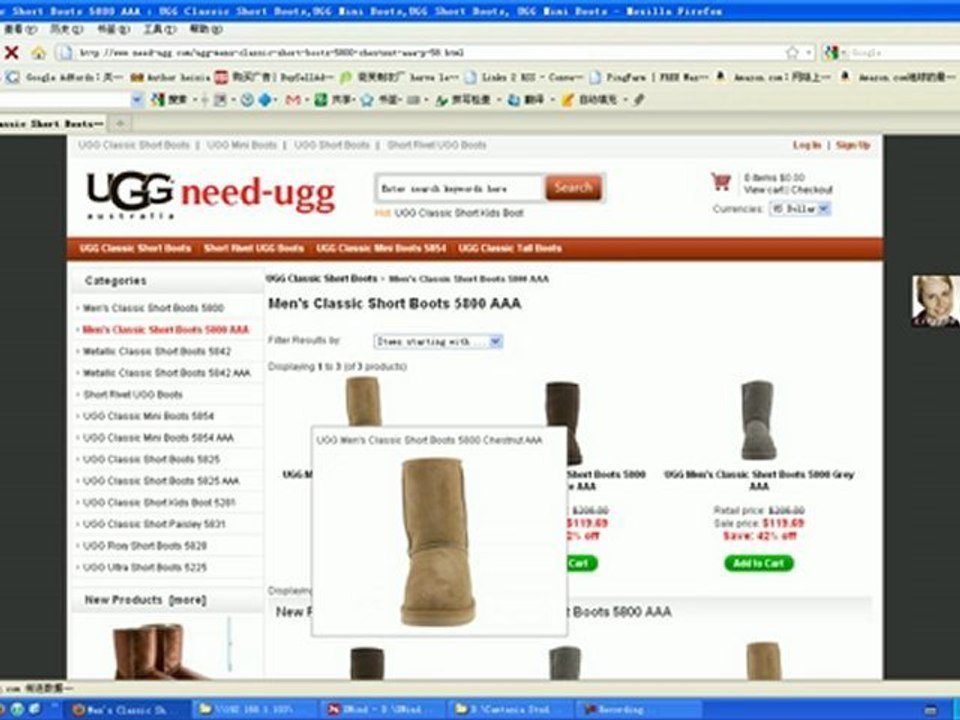The width and height of the screenshot is (960, 720).
Task: Switch to the Firefox Men's Classic taskbar item
Action: pos(127,710)
